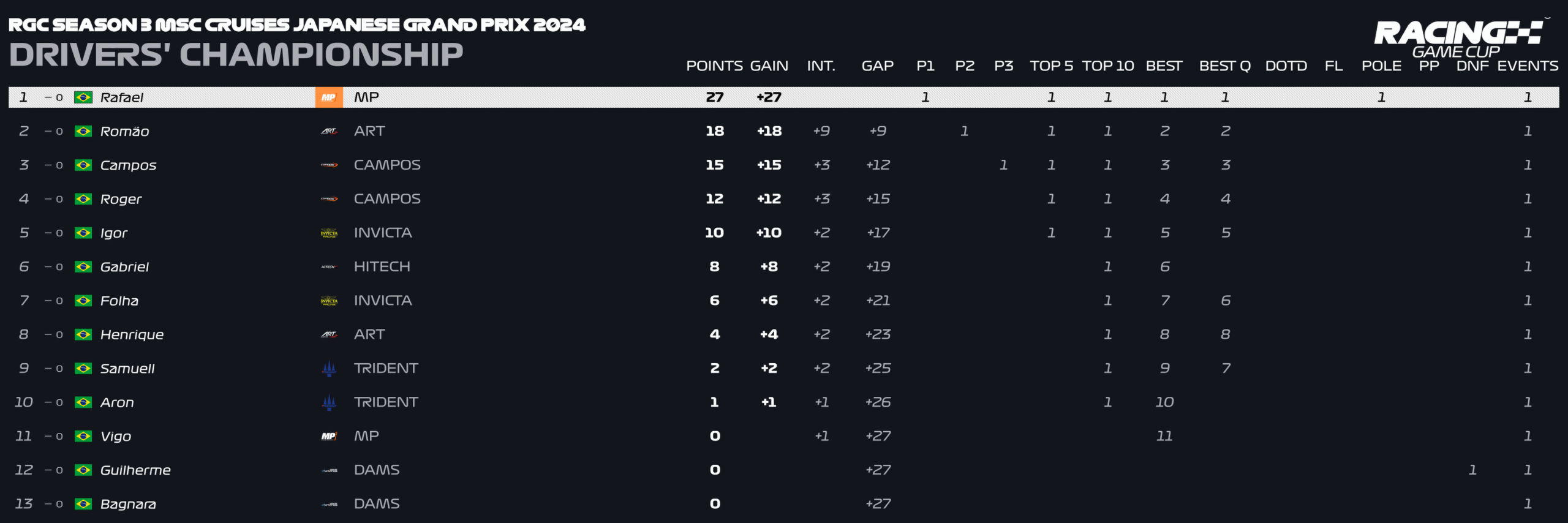The width and height of the screenshot is (1568, 523).
Task: Click the Racing Game Cup logo
Action: pyautogui.click(x=1458, y=38)
